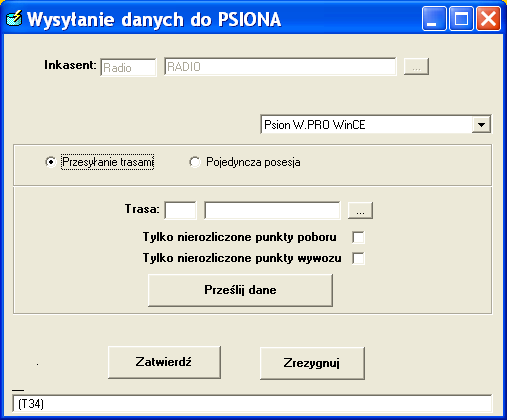Click the Inkasent browse button with dots
This screenshot has width=507, height=420.
tap(416, 66)
